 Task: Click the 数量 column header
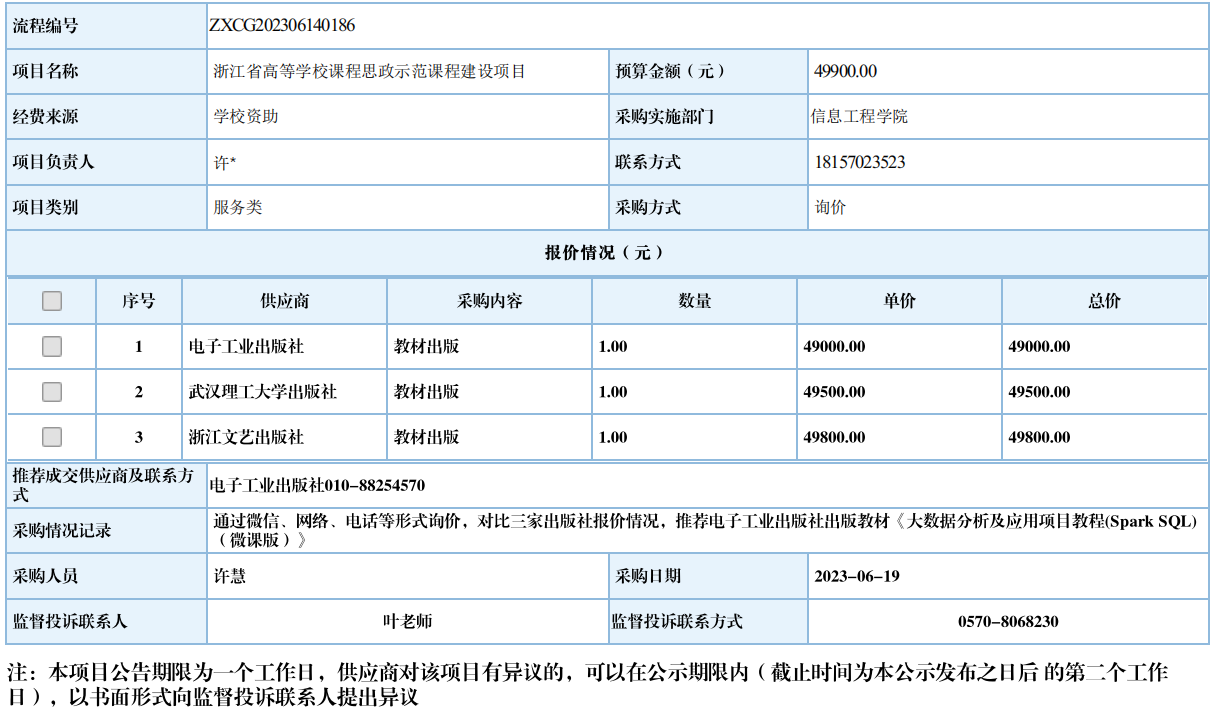point(695,301)
